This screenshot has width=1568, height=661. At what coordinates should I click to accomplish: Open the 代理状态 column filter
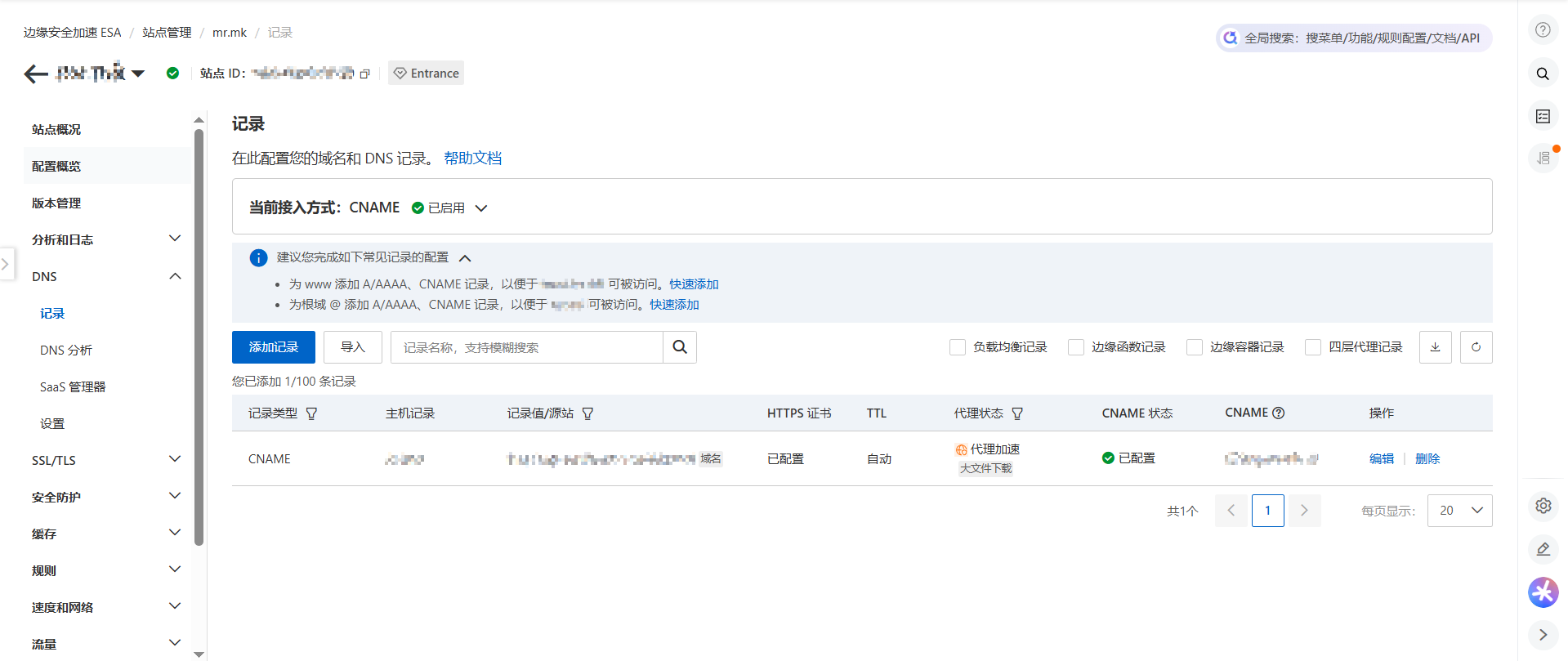pyautogui.click(x=1017, y=413)
